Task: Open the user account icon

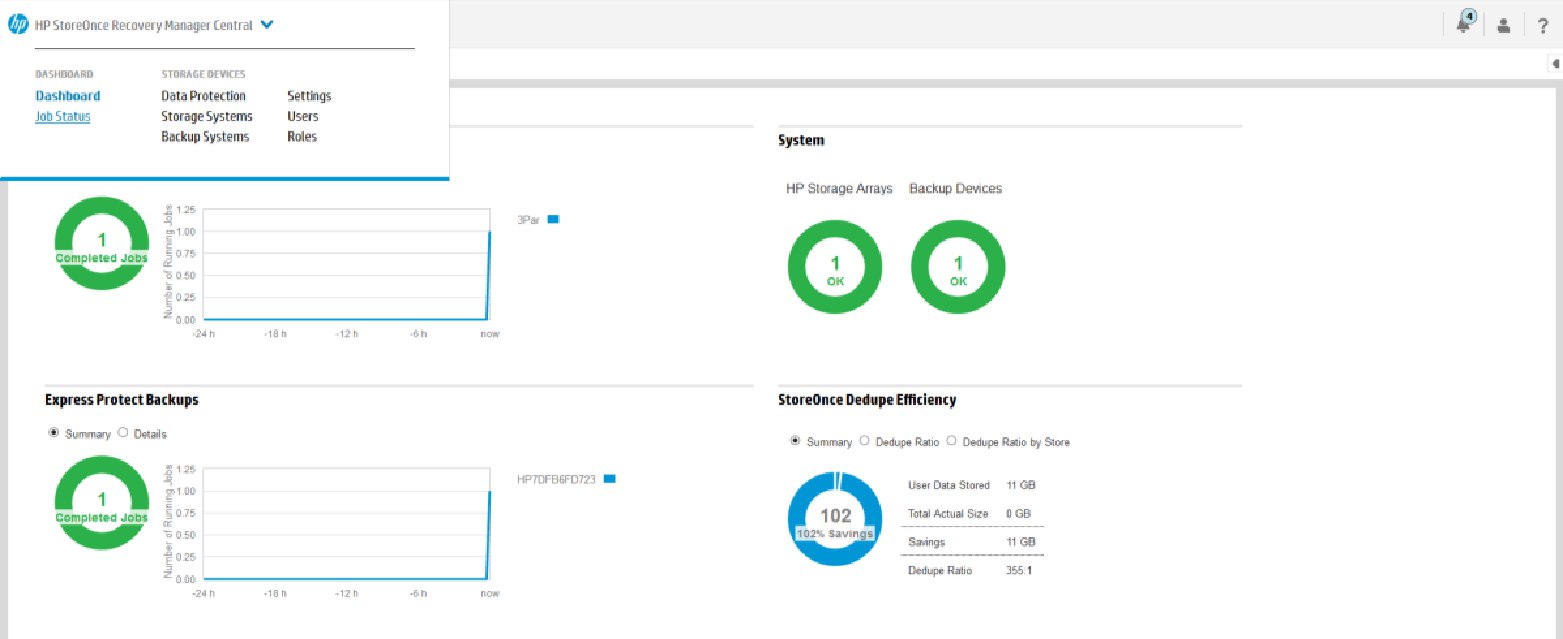Action: tap(1503, 26)
